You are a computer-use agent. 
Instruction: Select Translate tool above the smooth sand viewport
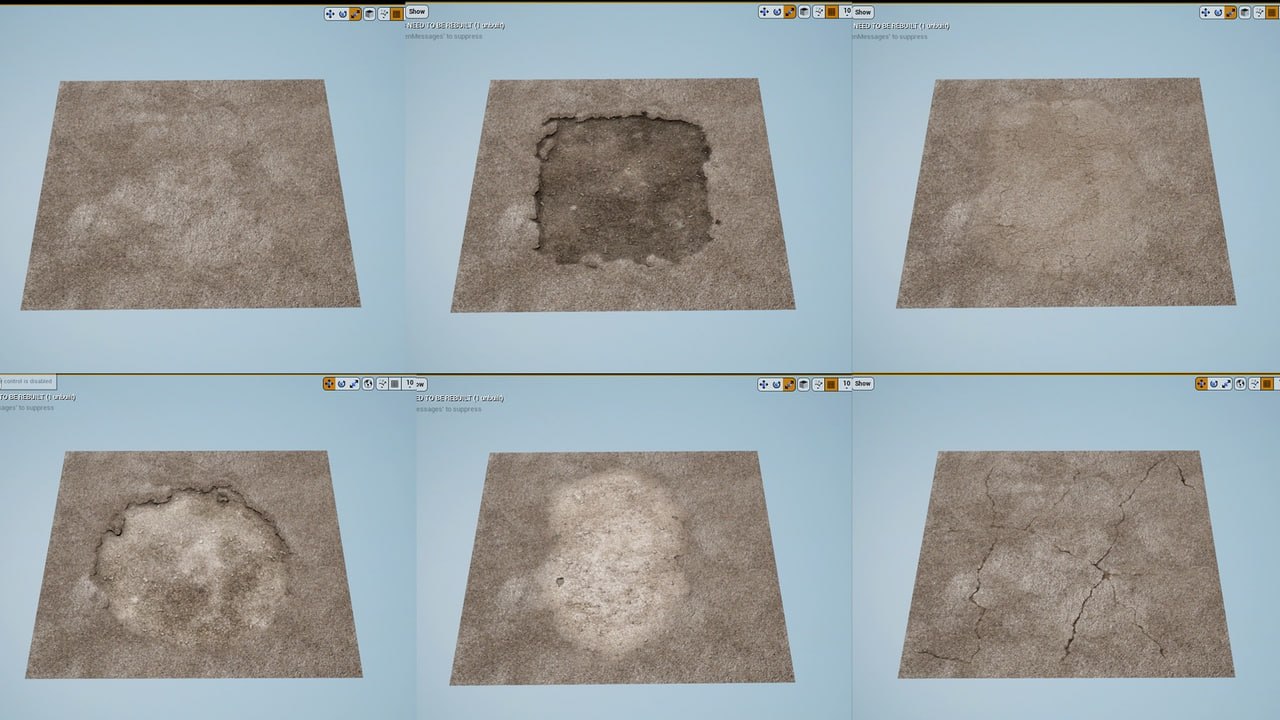pos(330,13)
